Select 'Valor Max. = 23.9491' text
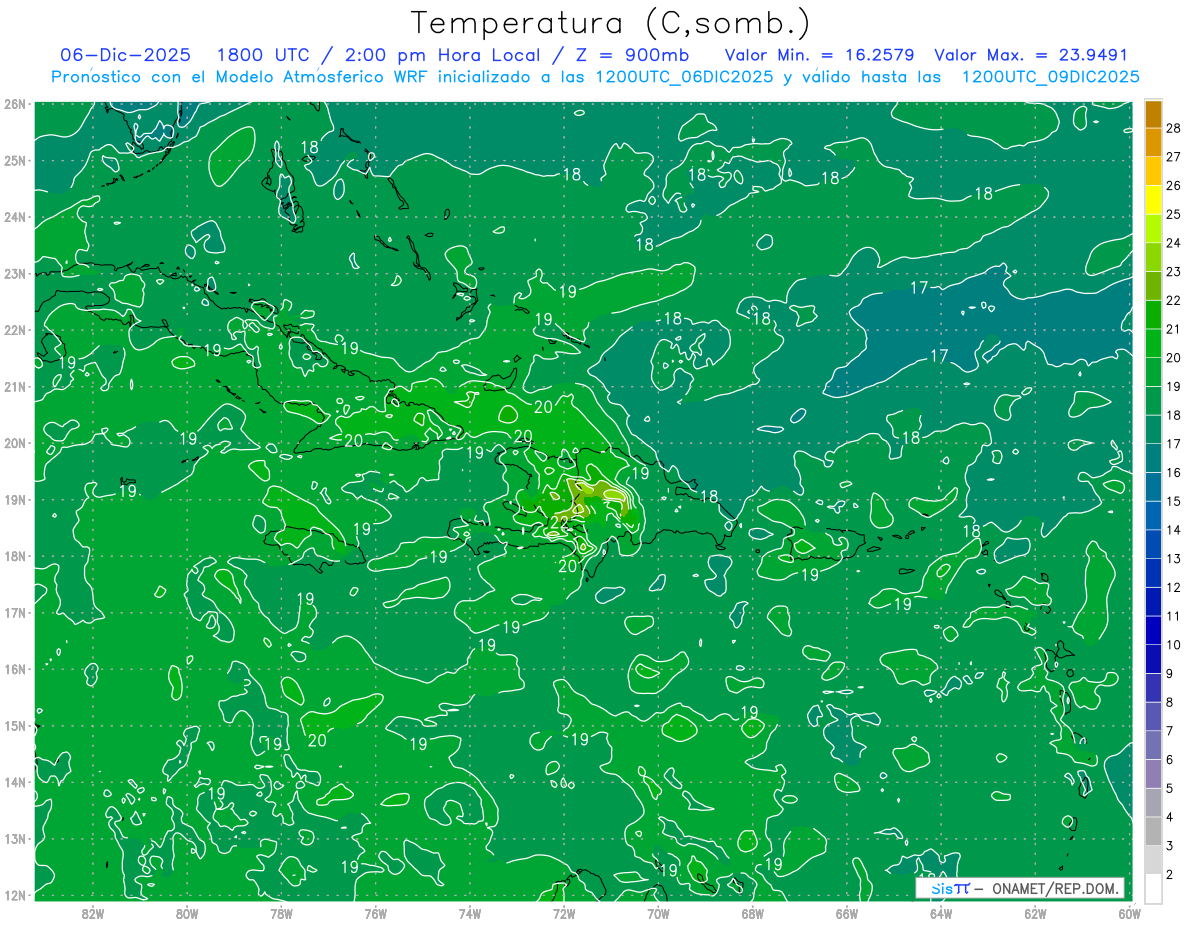Screen dimensions: 1200x927 point(1031,55)
